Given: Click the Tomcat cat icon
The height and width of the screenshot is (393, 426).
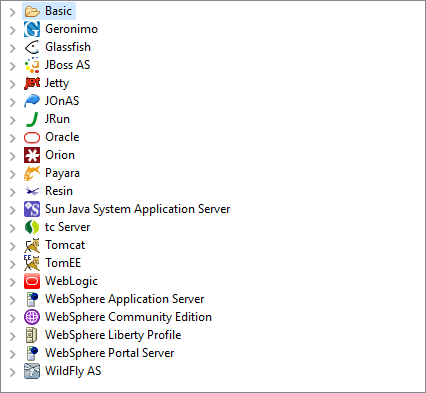Looking at the screenshot, I should (x=32, y=245).
